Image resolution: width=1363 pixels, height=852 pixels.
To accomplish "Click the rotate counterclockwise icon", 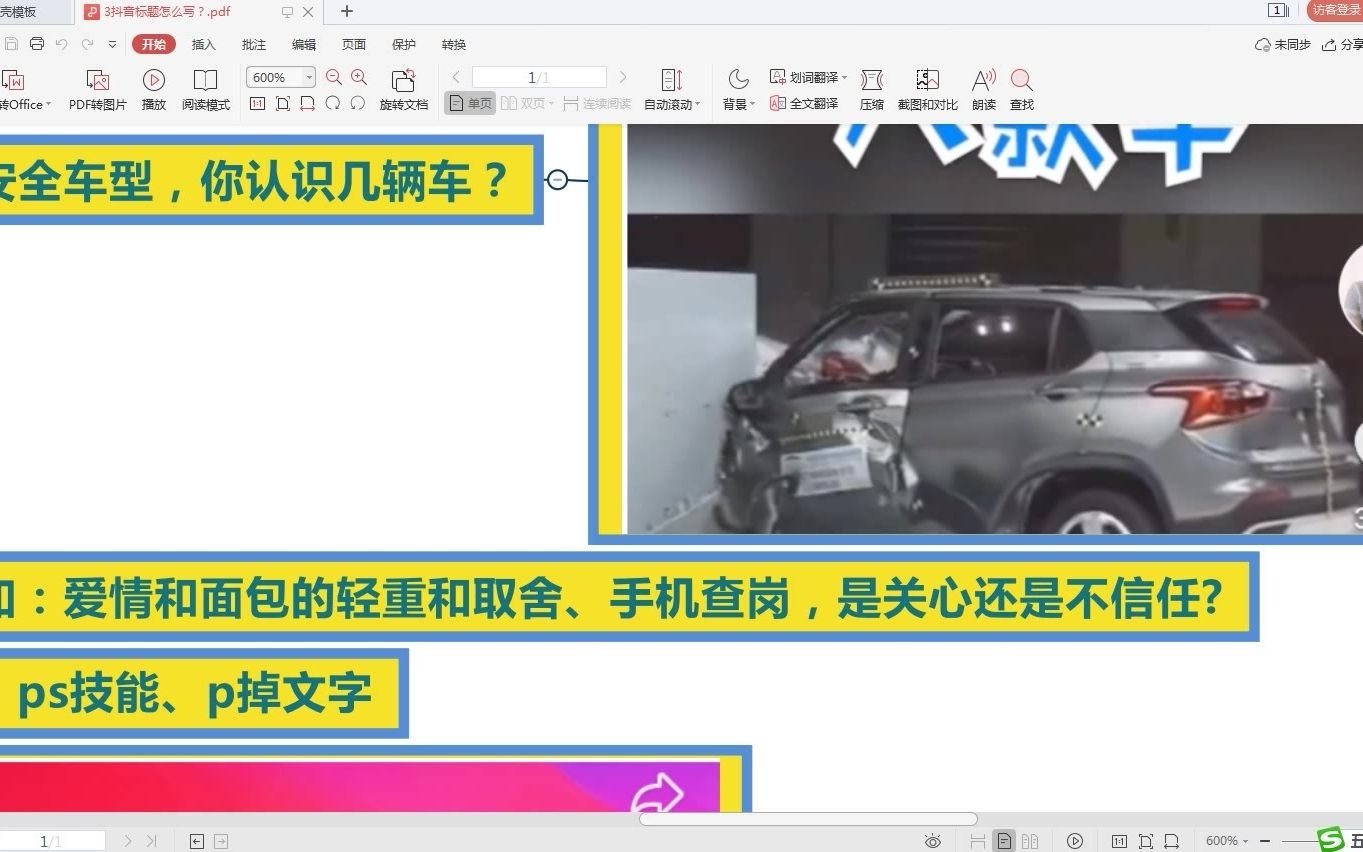I will point(357,103).
